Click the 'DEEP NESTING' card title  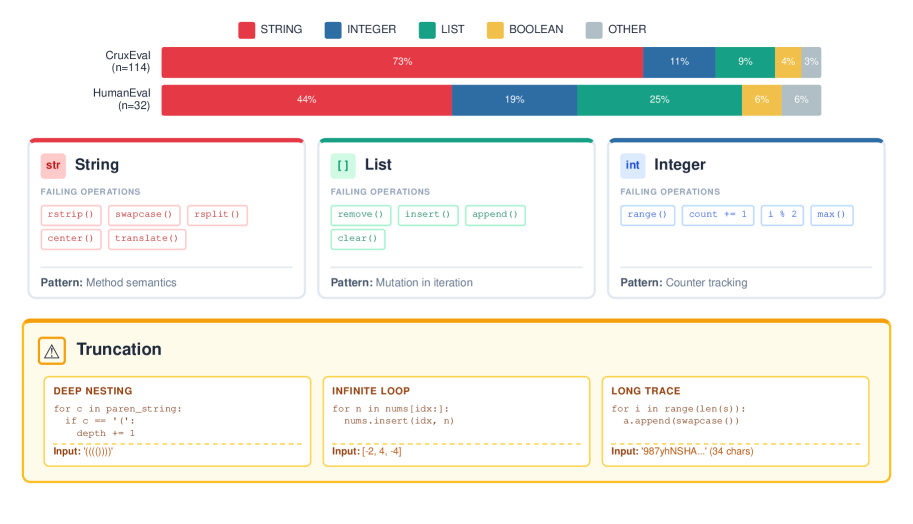click(93, 391)
